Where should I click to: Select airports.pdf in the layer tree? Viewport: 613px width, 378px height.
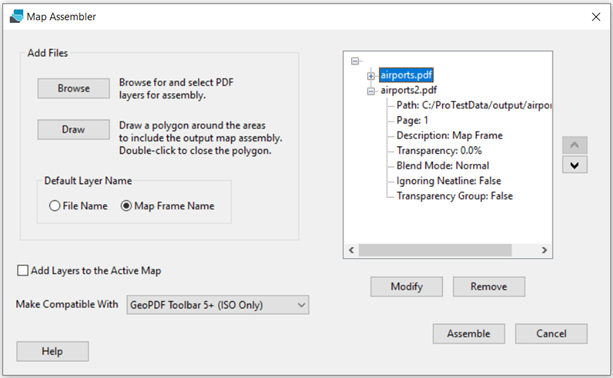coord(406,75)
